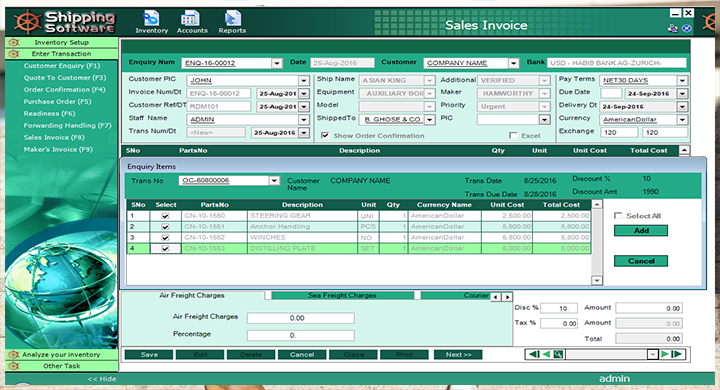Enable the Excel checkbox
720x390 pixels.
(513, 136)
